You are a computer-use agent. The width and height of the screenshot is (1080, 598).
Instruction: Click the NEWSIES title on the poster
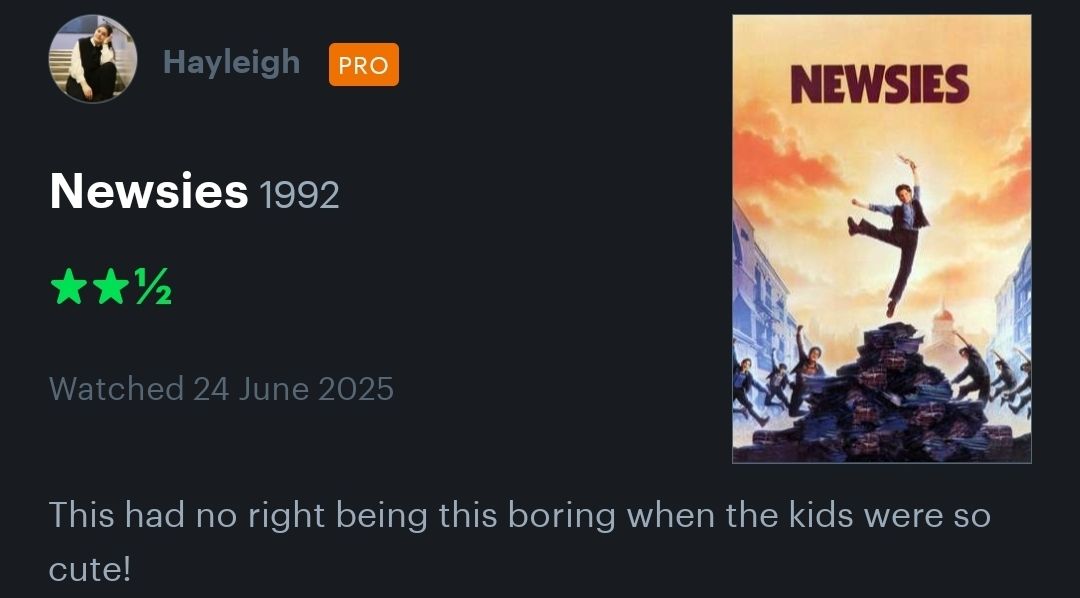coord(880,85)
